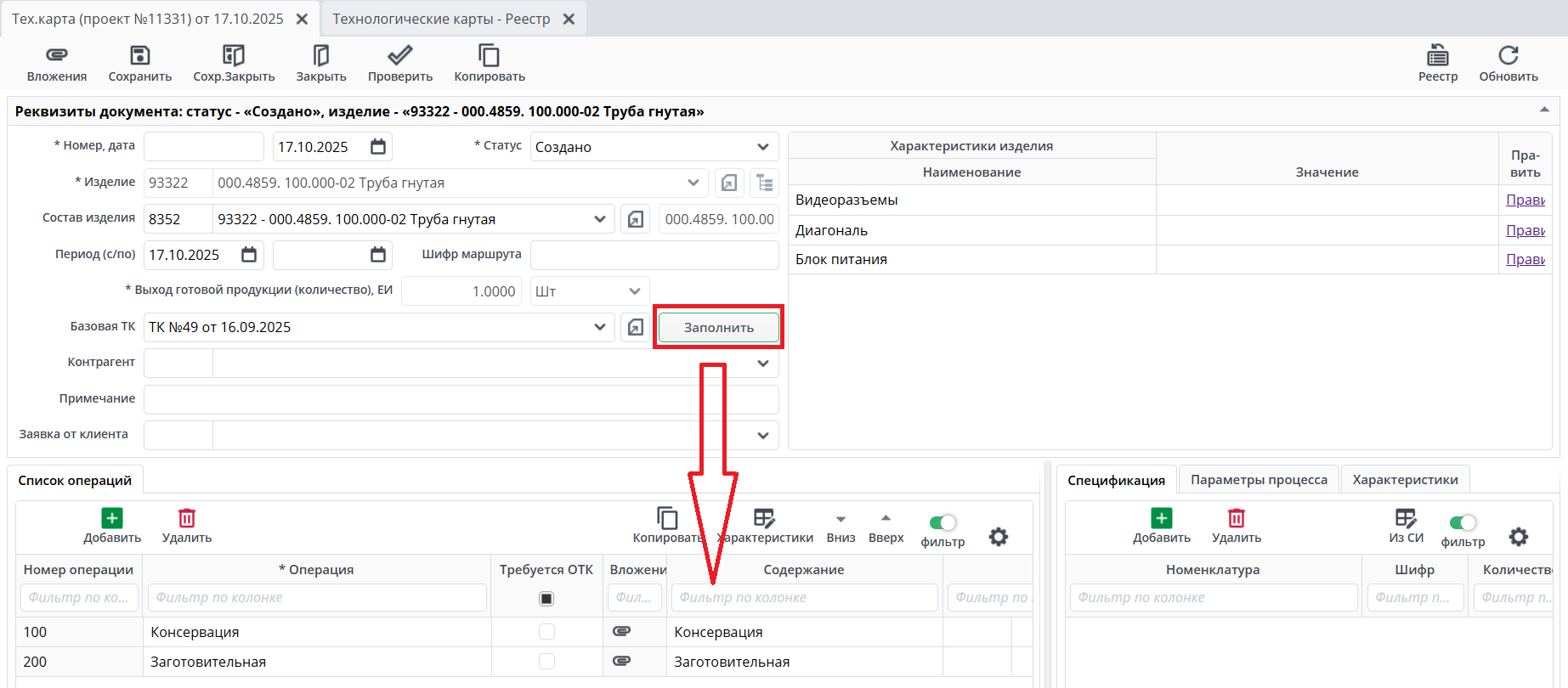The width and height of the screenshot is (1568, 688).
Task: Switch to Параметры процесса tab
Action: click(x=1258, y=480)
